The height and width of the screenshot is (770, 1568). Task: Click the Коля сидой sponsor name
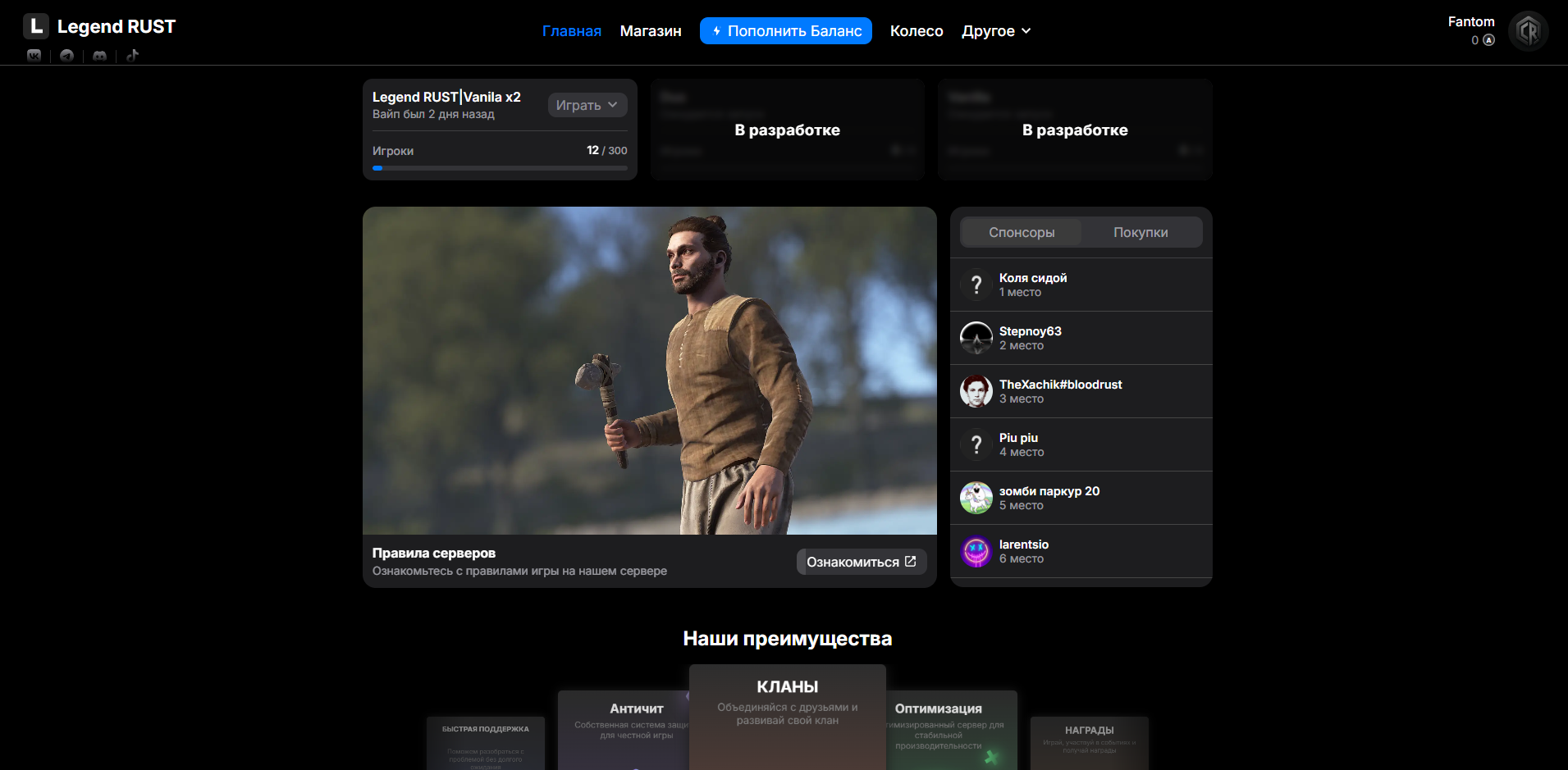(1033, 278)
